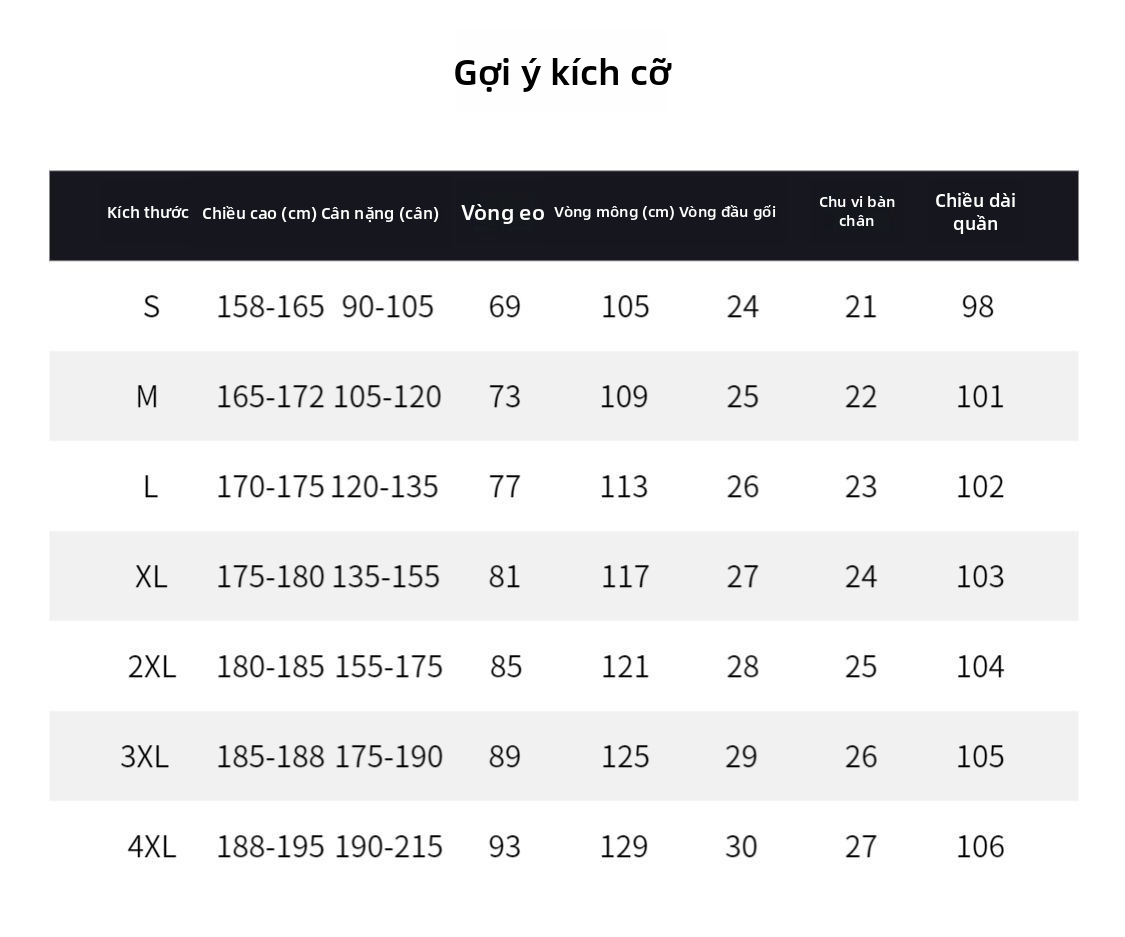Select the size M row label

tap(147, 397)
